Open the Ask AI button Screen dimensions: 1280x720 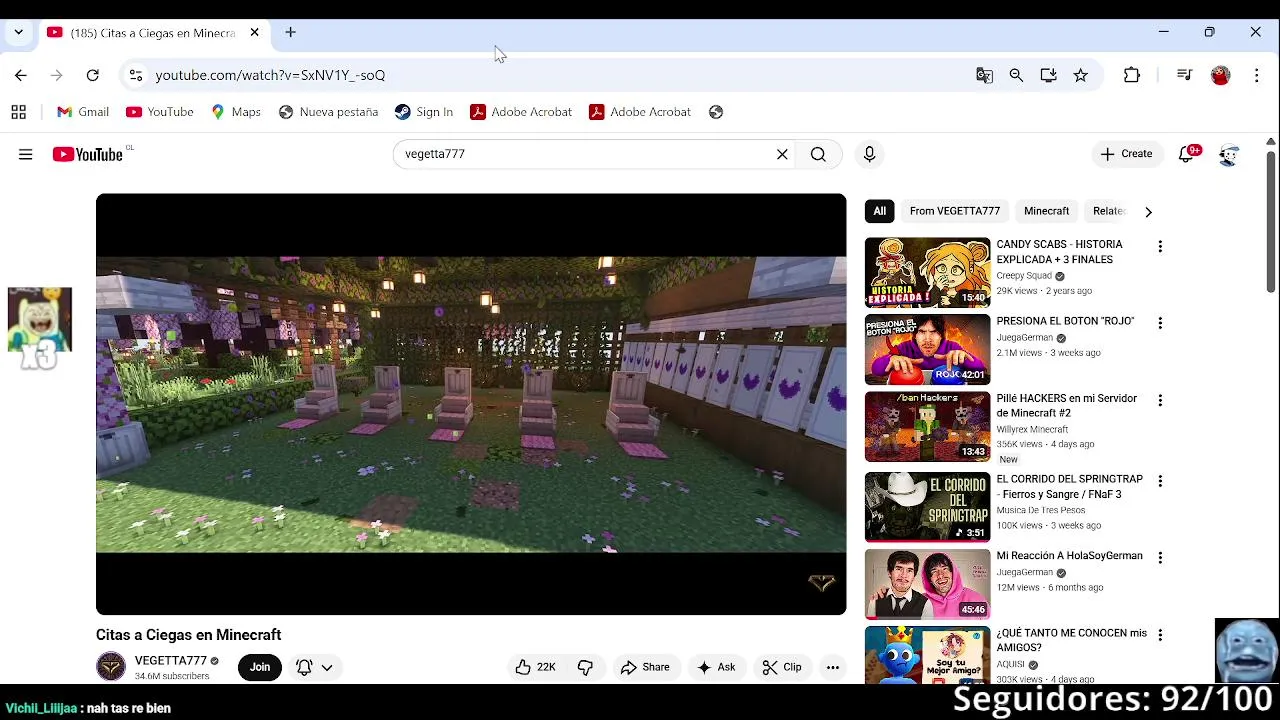(716, 667)
